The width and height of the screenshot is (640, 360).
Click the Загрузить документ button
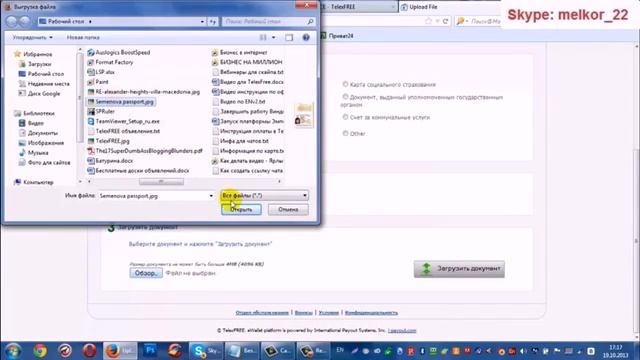[459, 269]
